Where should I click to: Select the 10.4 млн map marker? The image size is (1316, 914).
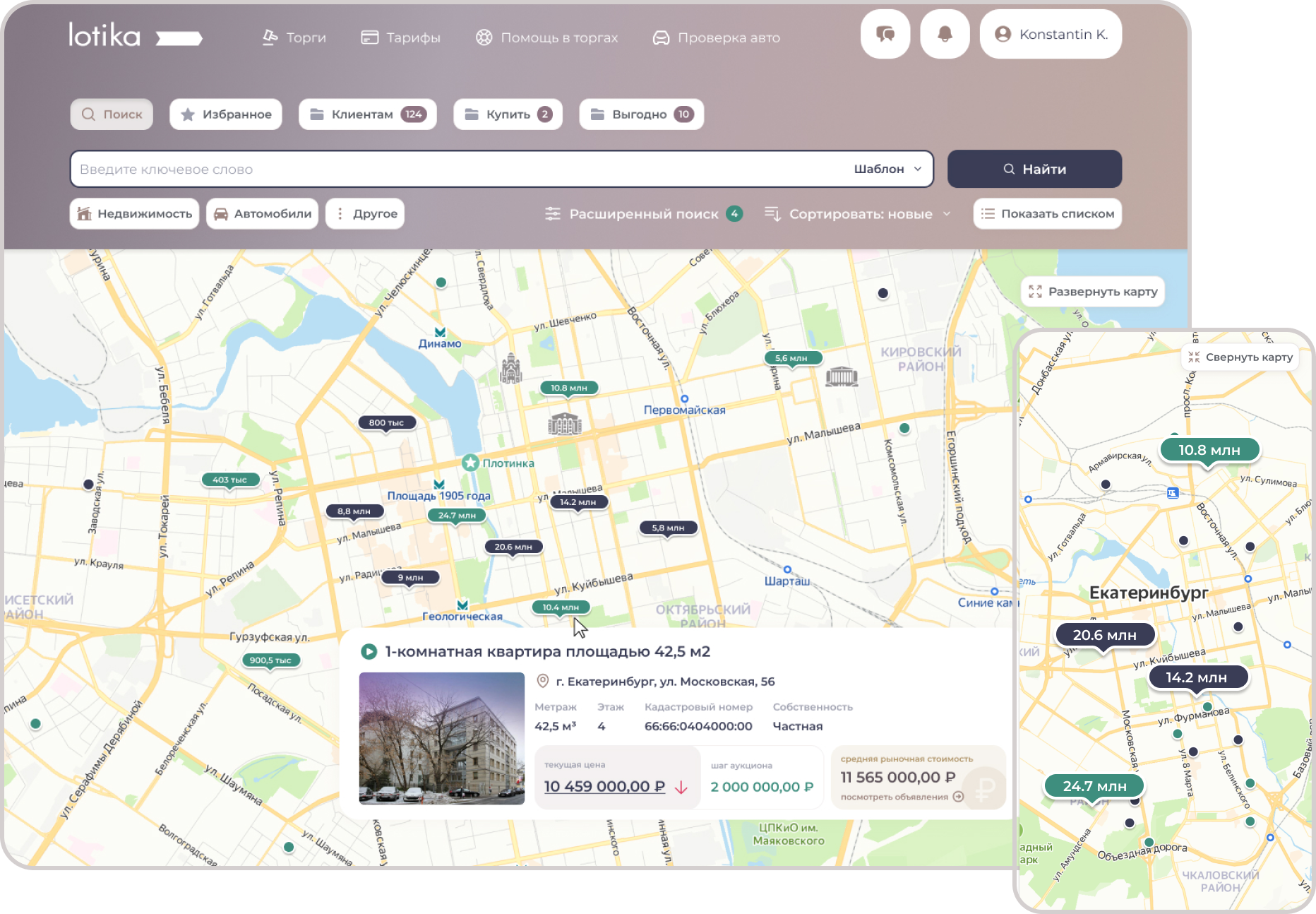coord(561,607)
